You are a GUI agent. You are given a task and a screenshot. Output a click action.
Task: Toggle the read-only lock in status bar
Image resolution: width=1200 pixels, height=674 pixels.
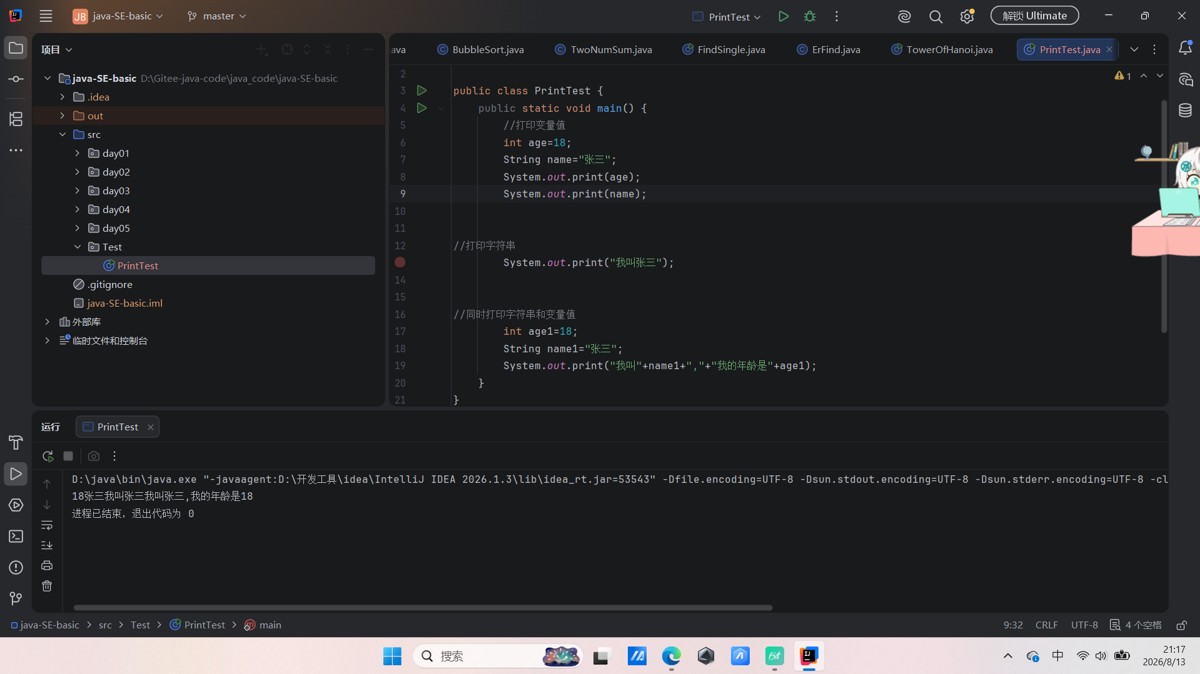pyautogui.click(x=1181, y=625)
